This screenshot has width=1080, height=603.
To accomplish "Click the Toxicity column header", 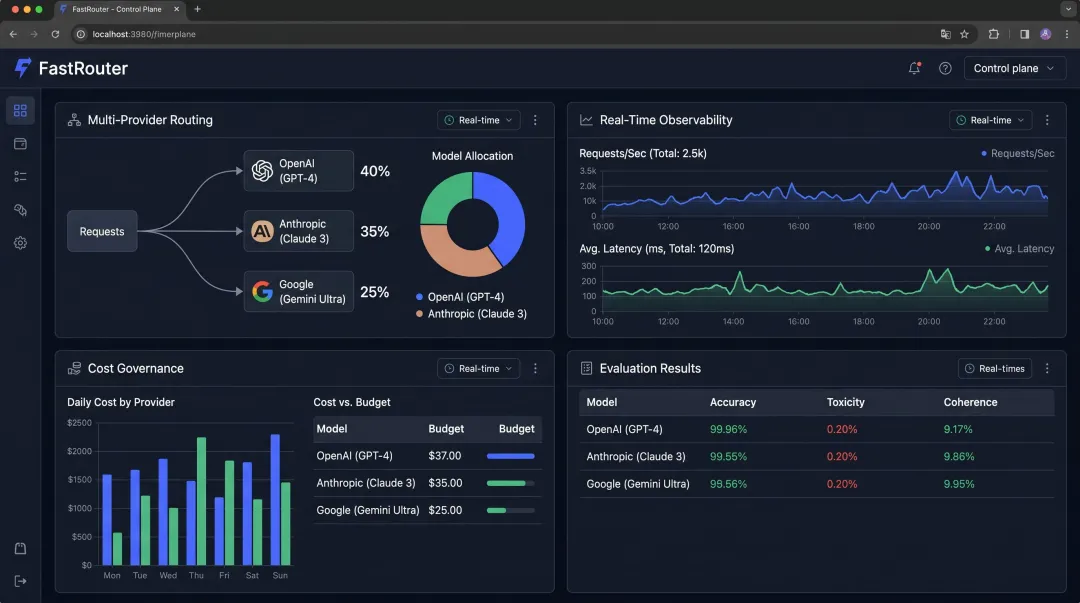I will [x=845, y=402].
